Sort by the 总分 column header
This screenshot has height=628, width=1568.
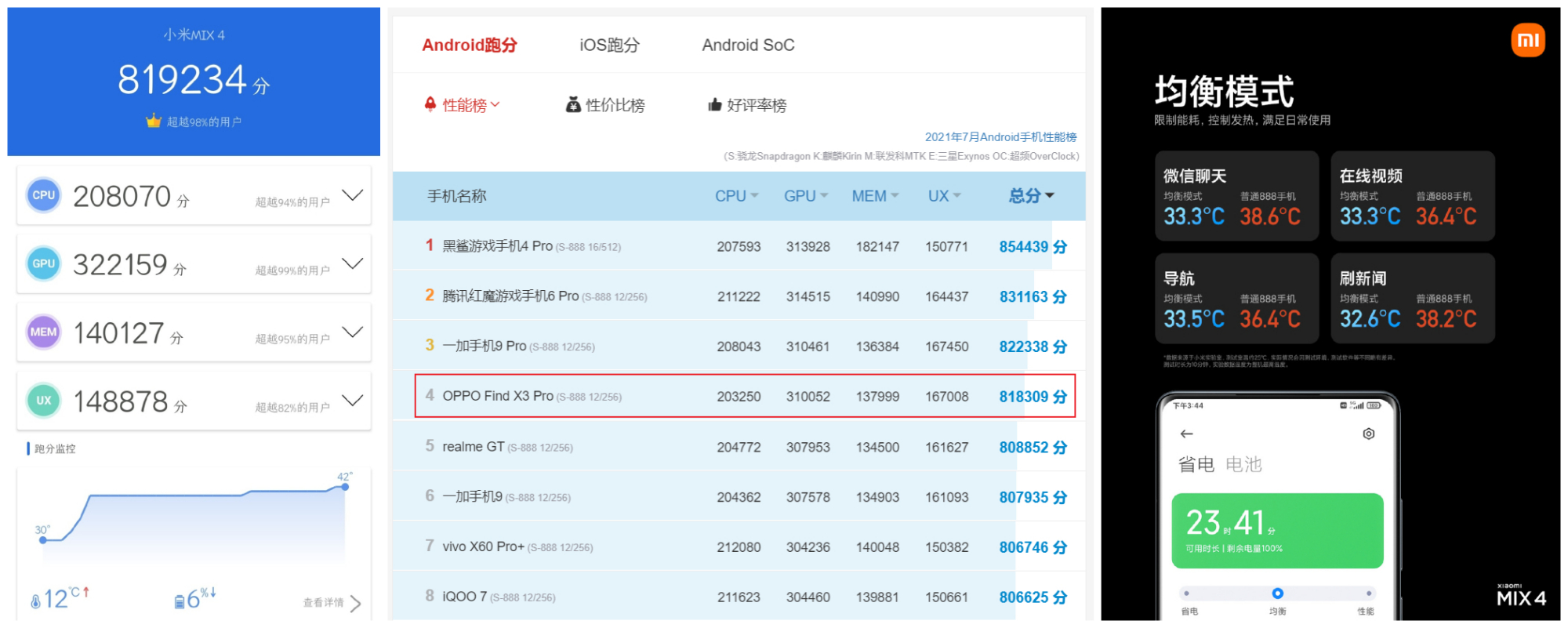point(1031,196)
